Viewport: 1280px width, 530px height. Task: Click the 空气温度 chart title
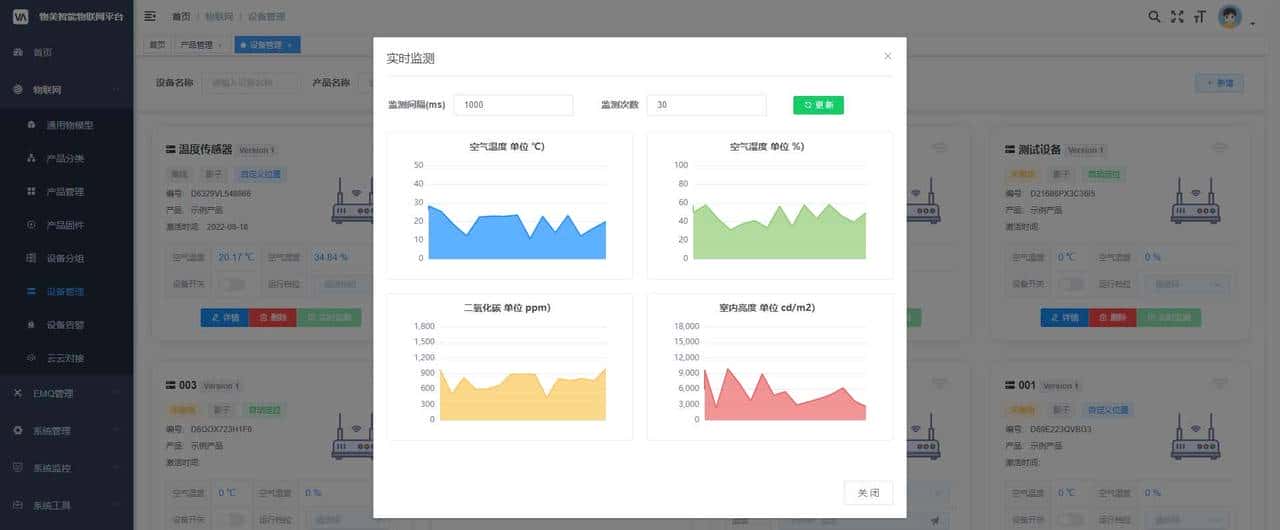pos(507,146)
